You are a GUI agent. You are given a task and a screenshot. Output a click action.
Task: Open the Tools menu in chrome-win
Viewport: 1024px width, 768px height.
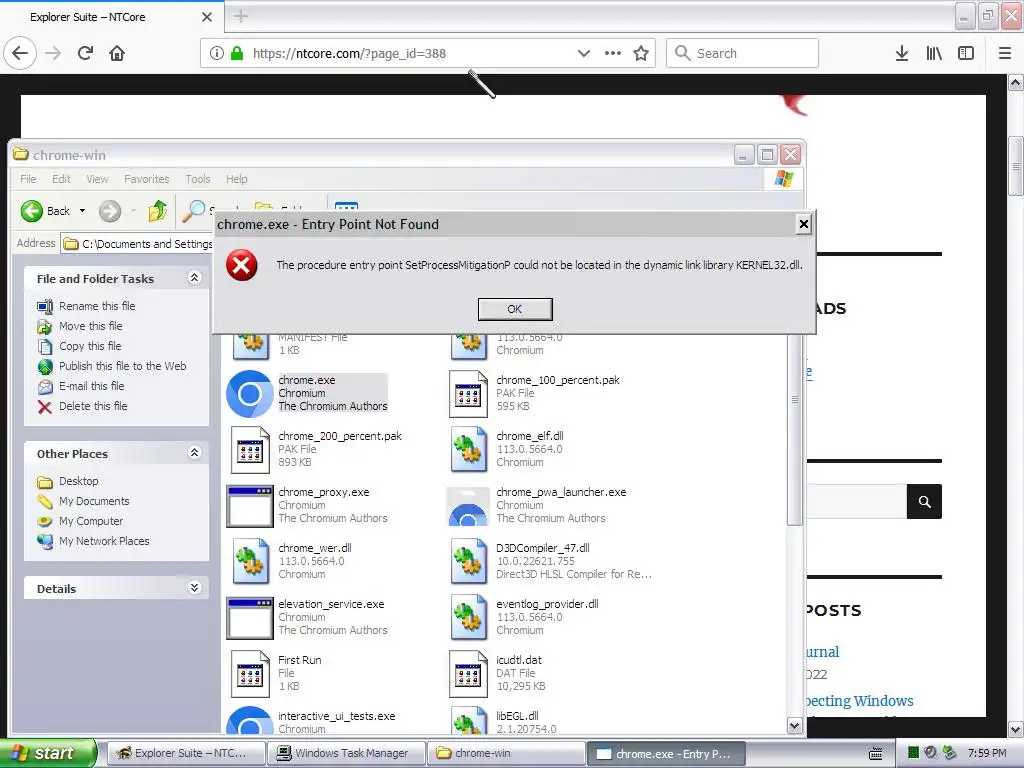[x=198, y=179]
